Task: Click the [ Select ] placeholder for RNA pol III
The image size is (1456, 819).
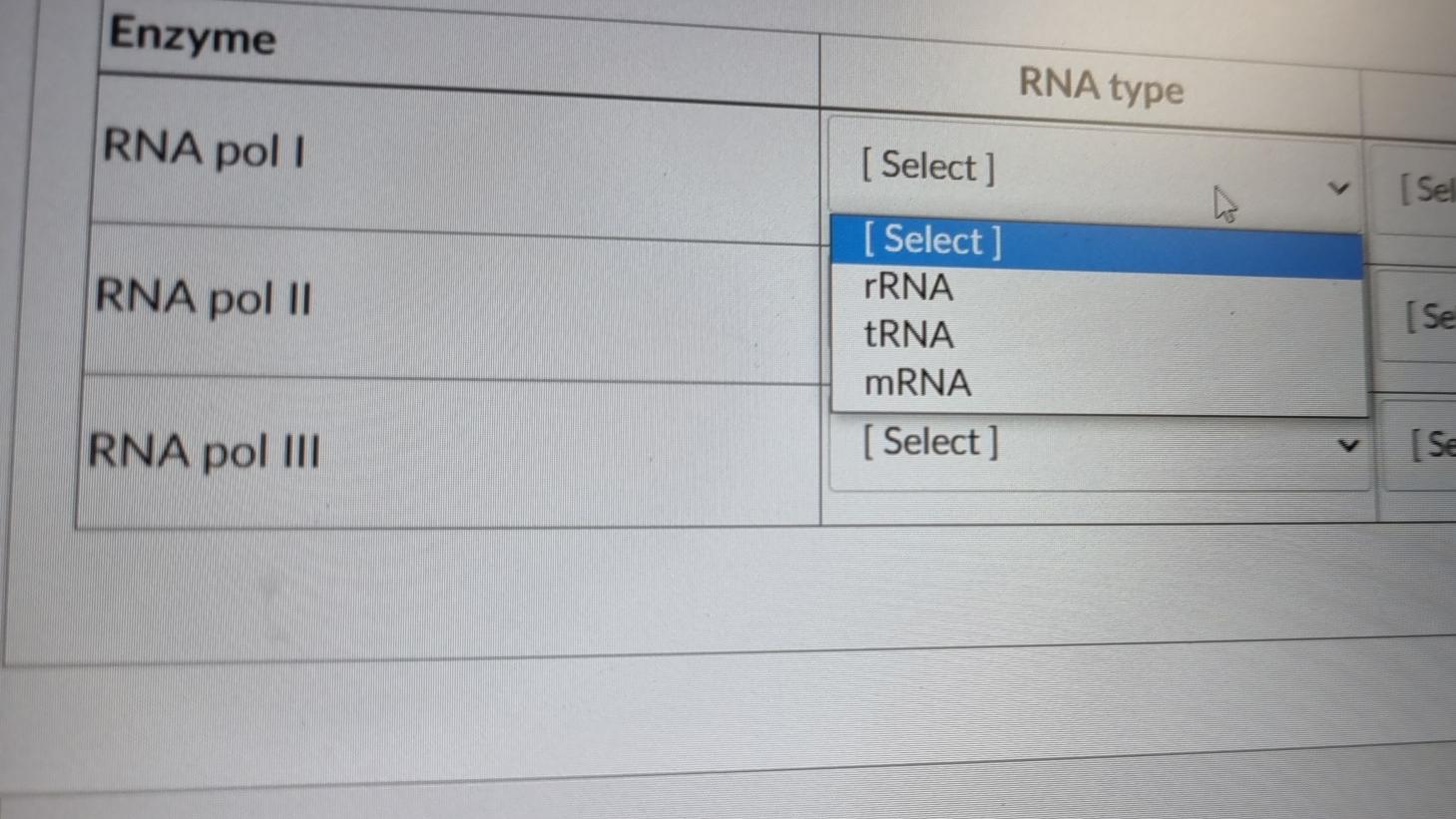Action: tap(930, 441)
